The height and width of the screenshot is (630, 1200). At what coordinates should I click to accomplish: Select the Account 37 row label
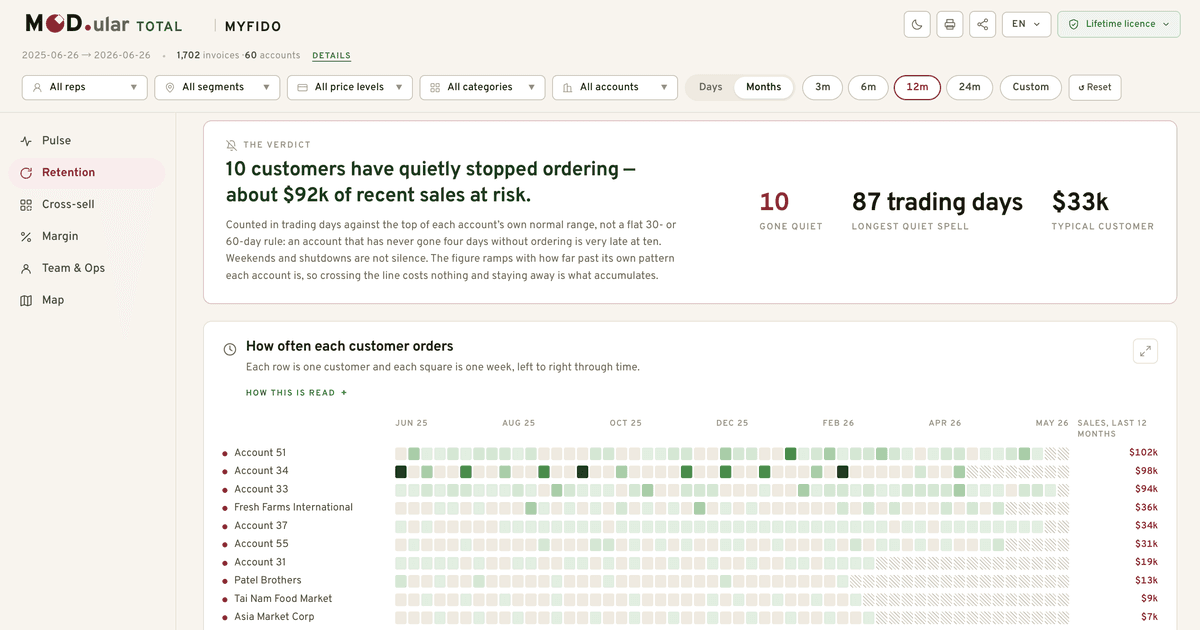pyautogui.click(x=261, y=526)
